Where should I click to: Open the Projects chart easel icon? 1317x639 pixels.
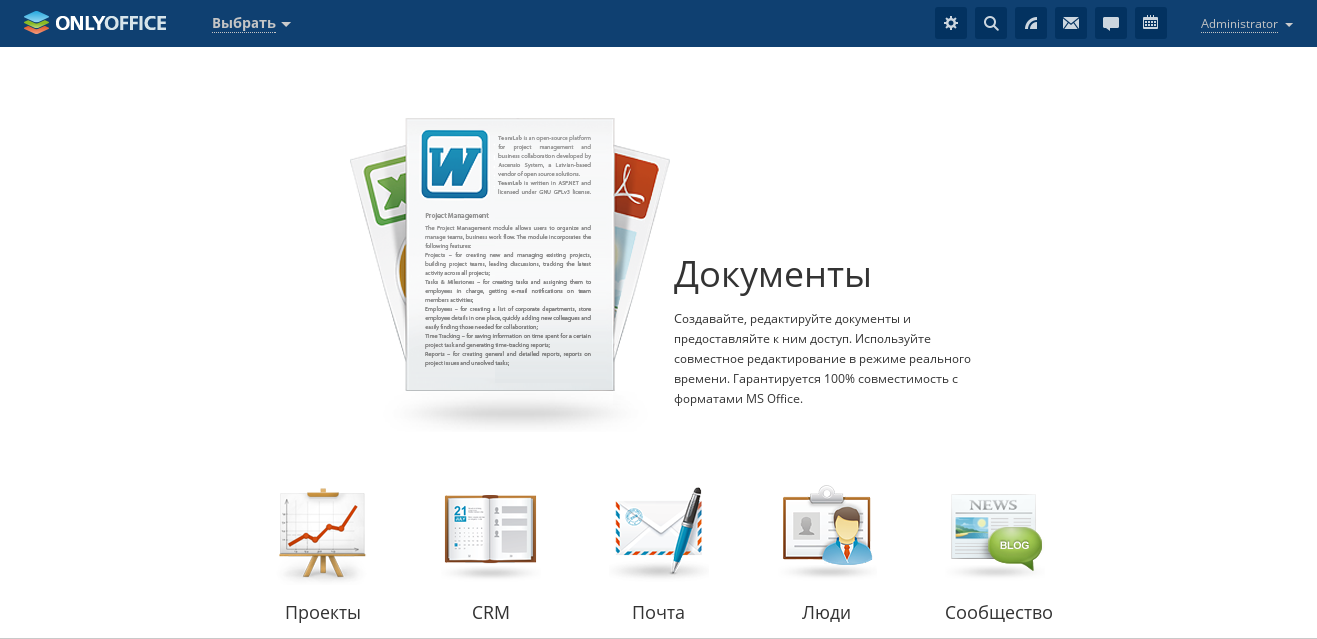tap(322, 535)
